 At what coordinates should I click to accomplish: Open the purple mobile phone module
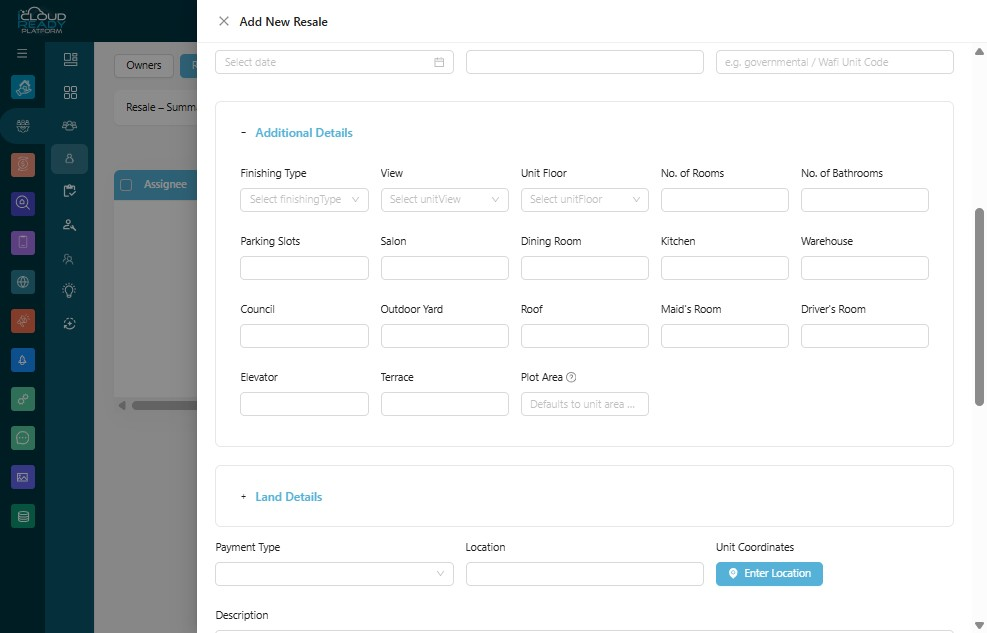click(23, 242)
